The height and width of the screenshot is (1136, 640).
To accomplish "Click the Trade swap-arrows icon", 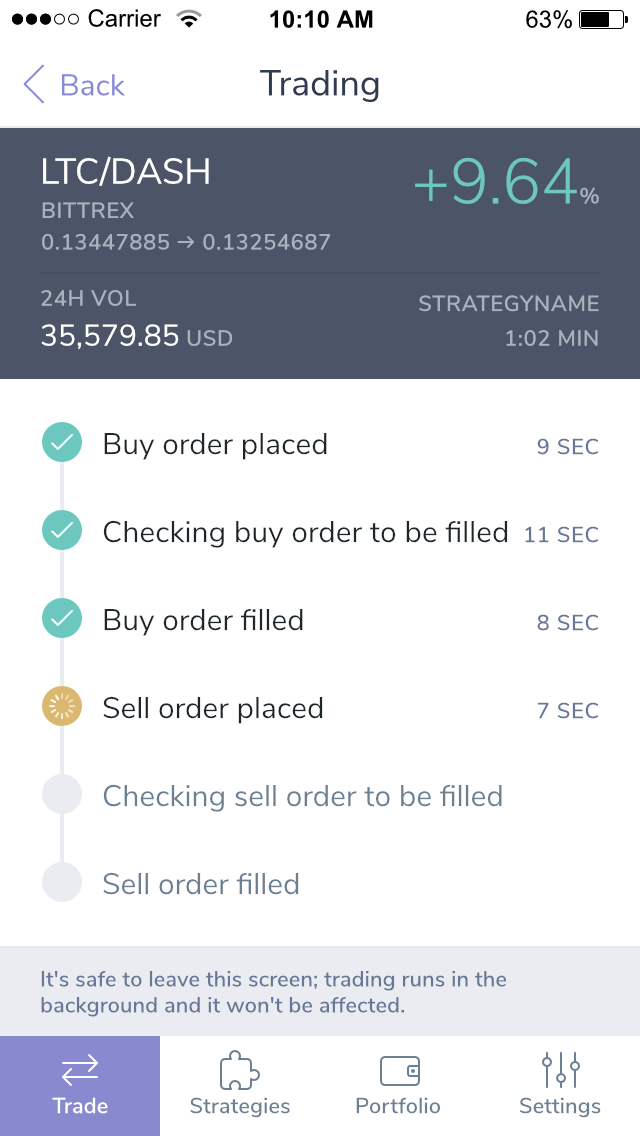I will point(80,1070).
